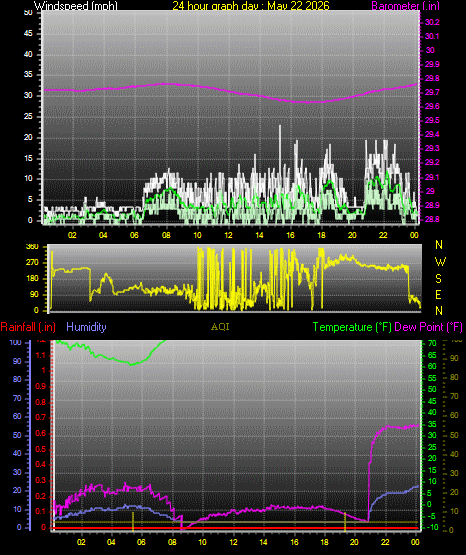The width and height of the screenshot is (466, 555).
Task: Click the E wind direction marker
Action: 438,294
